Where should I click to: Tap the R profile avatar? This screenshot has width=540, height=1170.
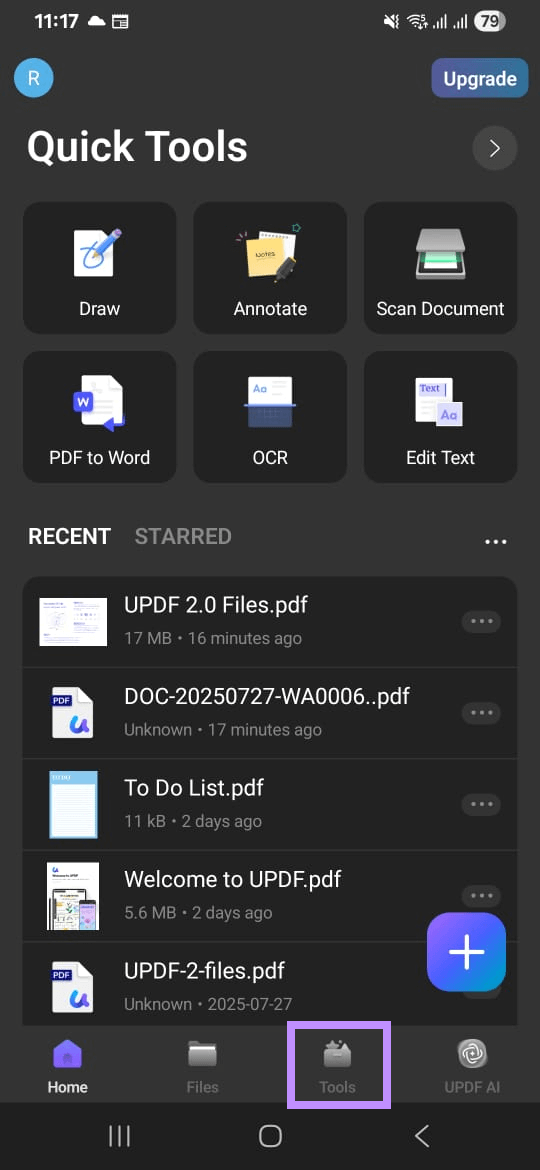click(x=34, y=78)
